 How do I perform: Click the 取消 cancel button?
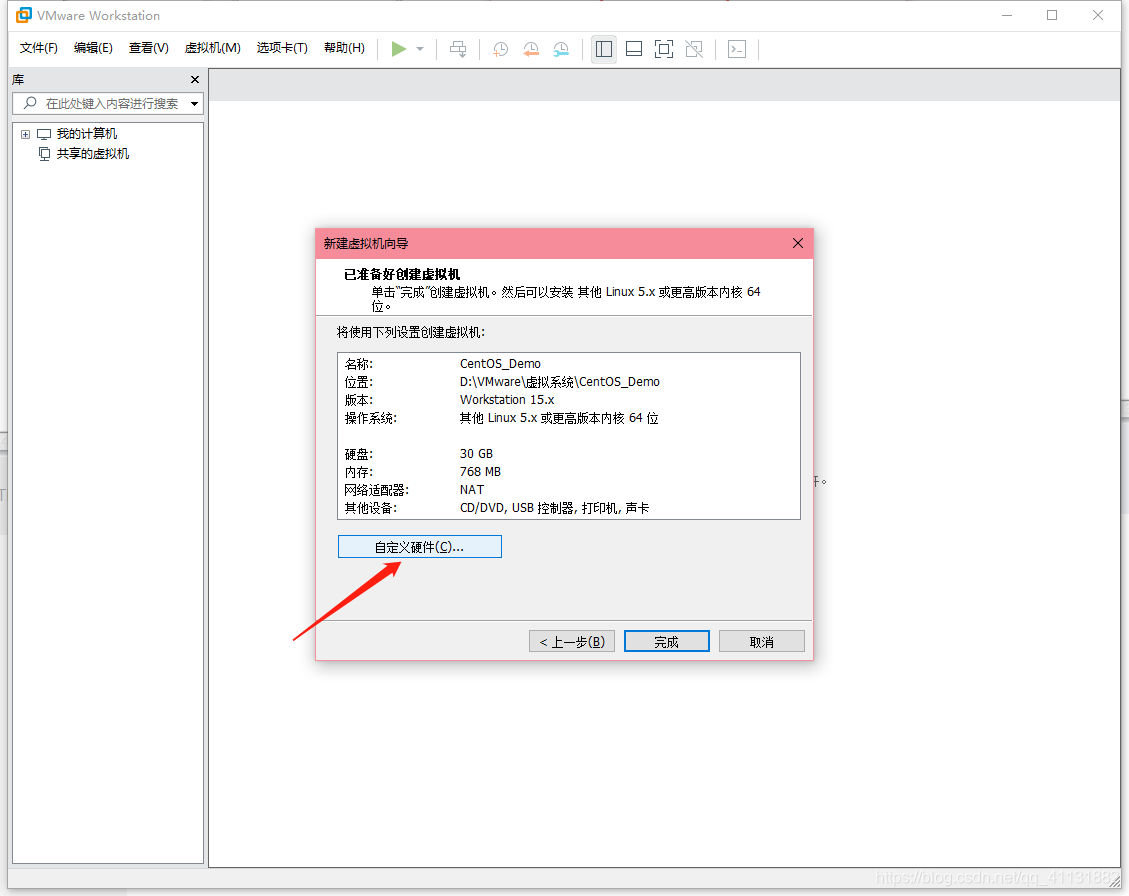point(762,642)
